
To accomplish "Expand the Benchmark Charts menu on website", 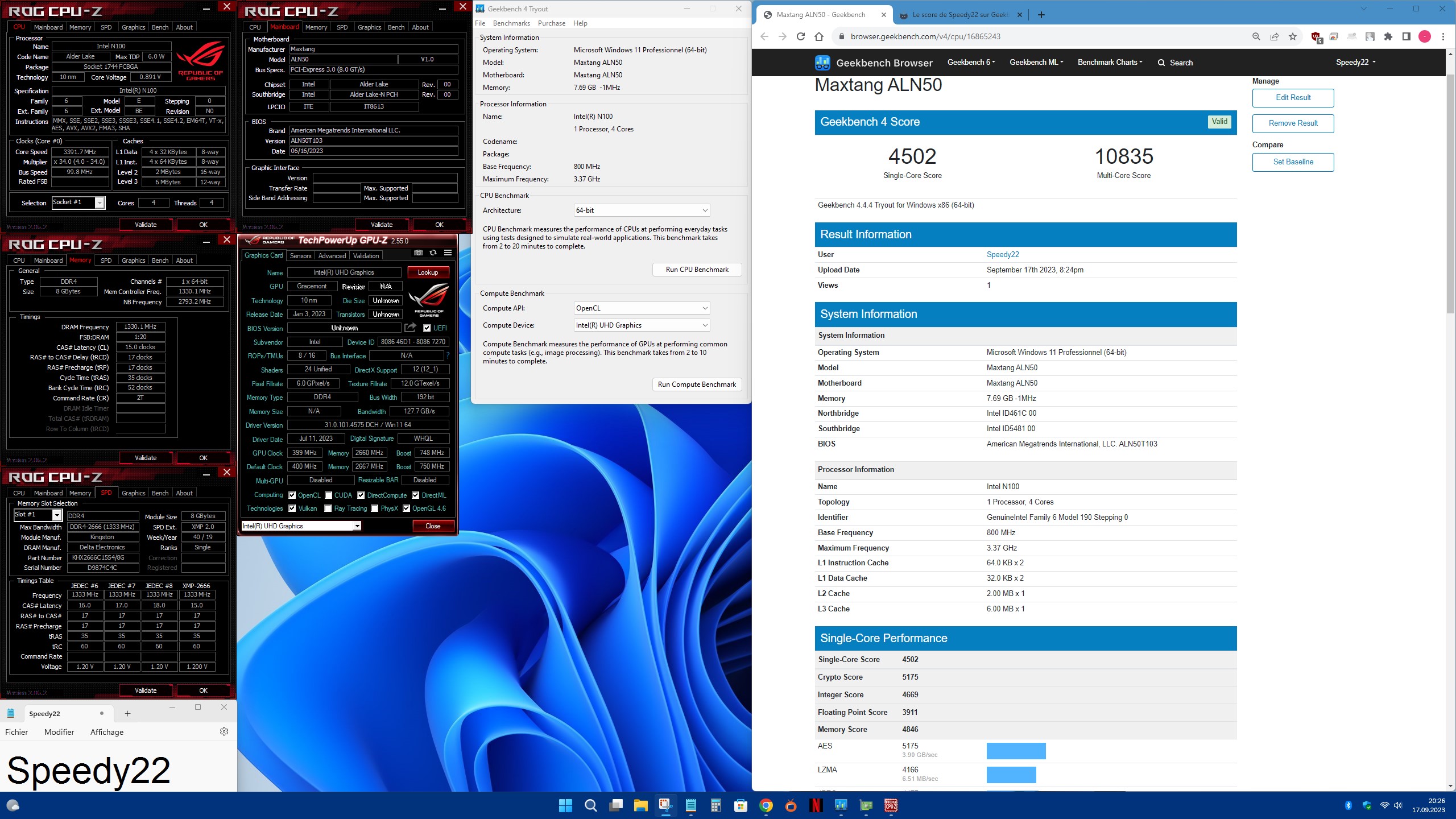I will pyautogui.click(x=1110, y=63).
